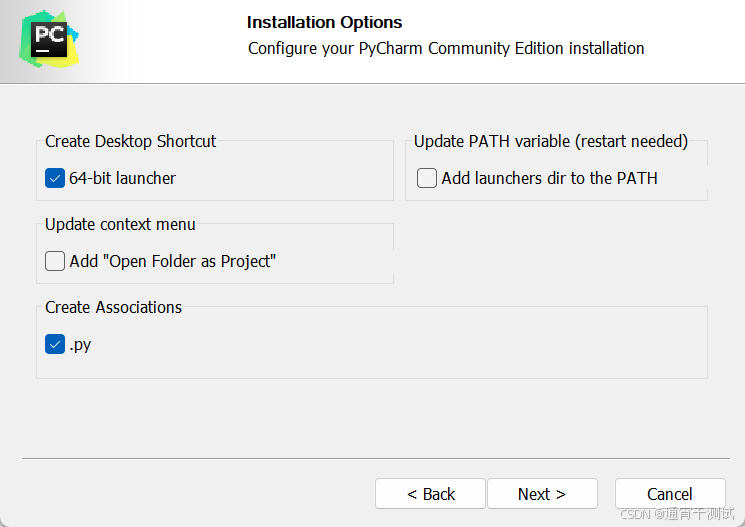Click the "Create Desktop Shortcut" group label

131,141
